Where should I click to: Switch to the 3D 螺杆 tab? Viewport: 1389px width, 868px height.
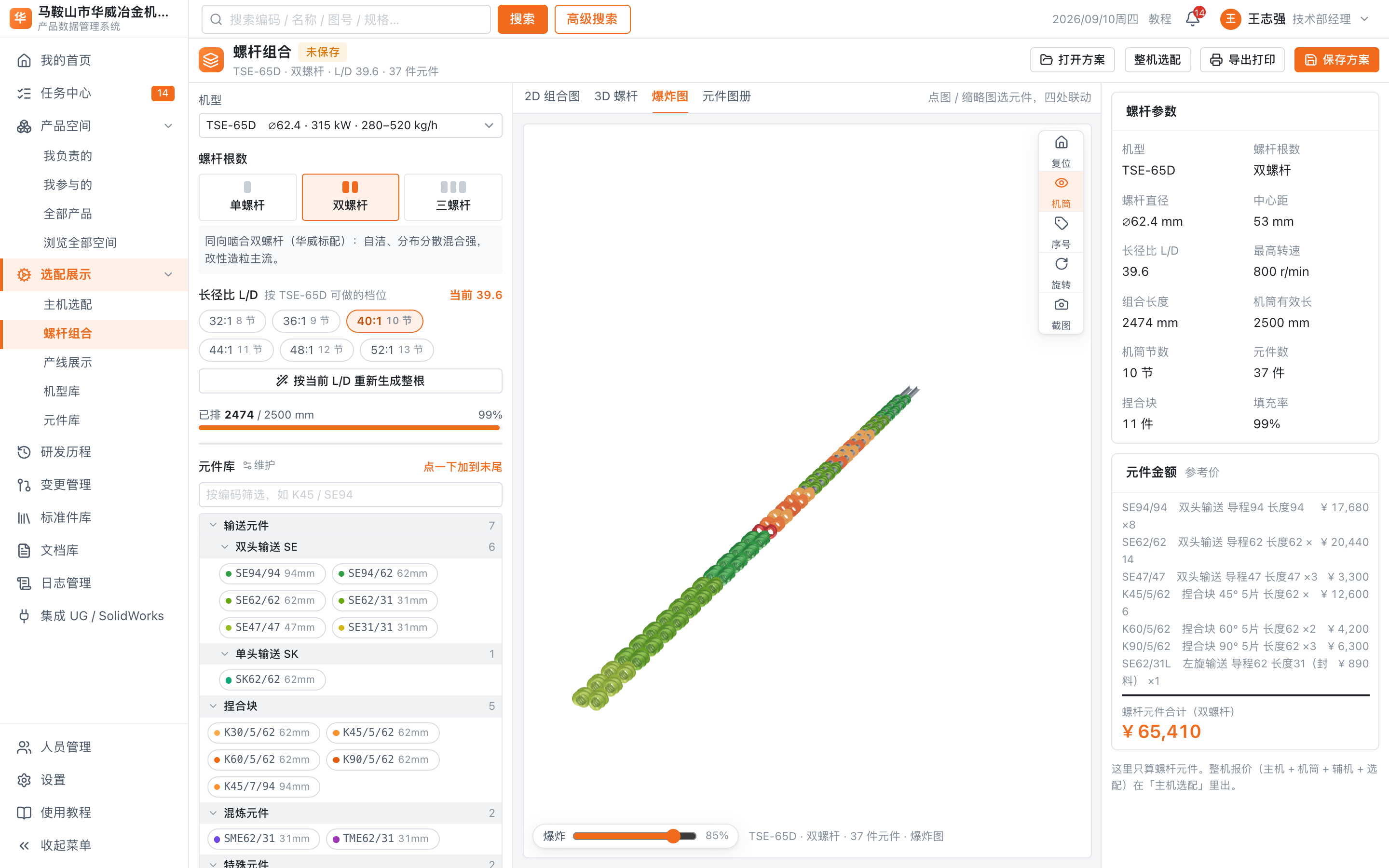(x=616, y=96)
